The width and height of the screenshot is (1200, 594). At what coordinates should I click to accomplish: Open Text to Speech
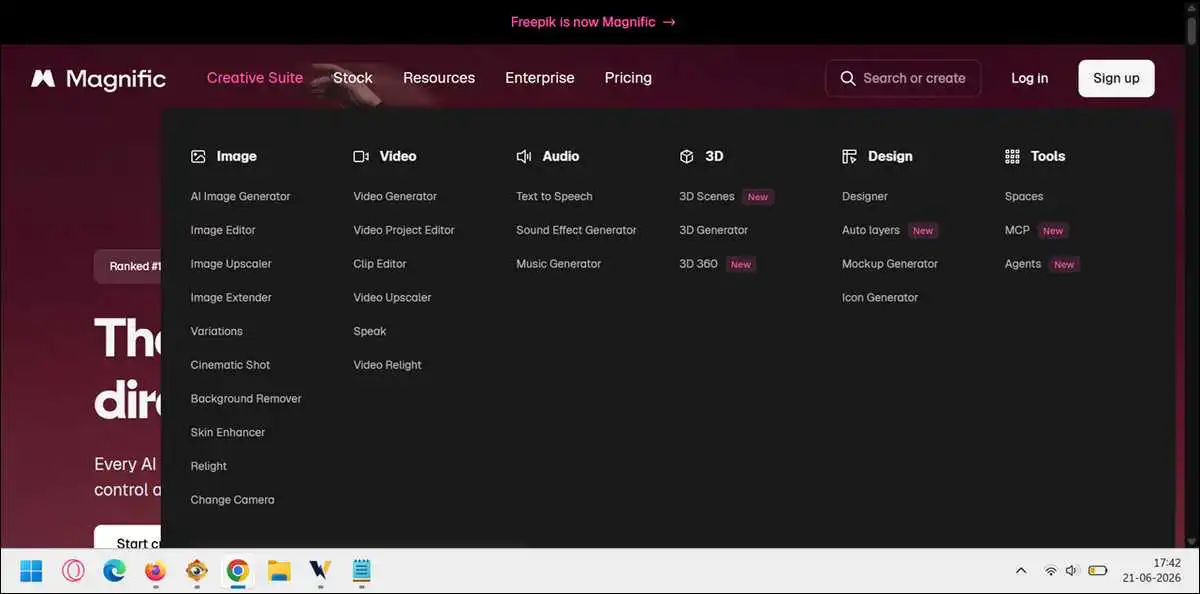pos(554,196)
